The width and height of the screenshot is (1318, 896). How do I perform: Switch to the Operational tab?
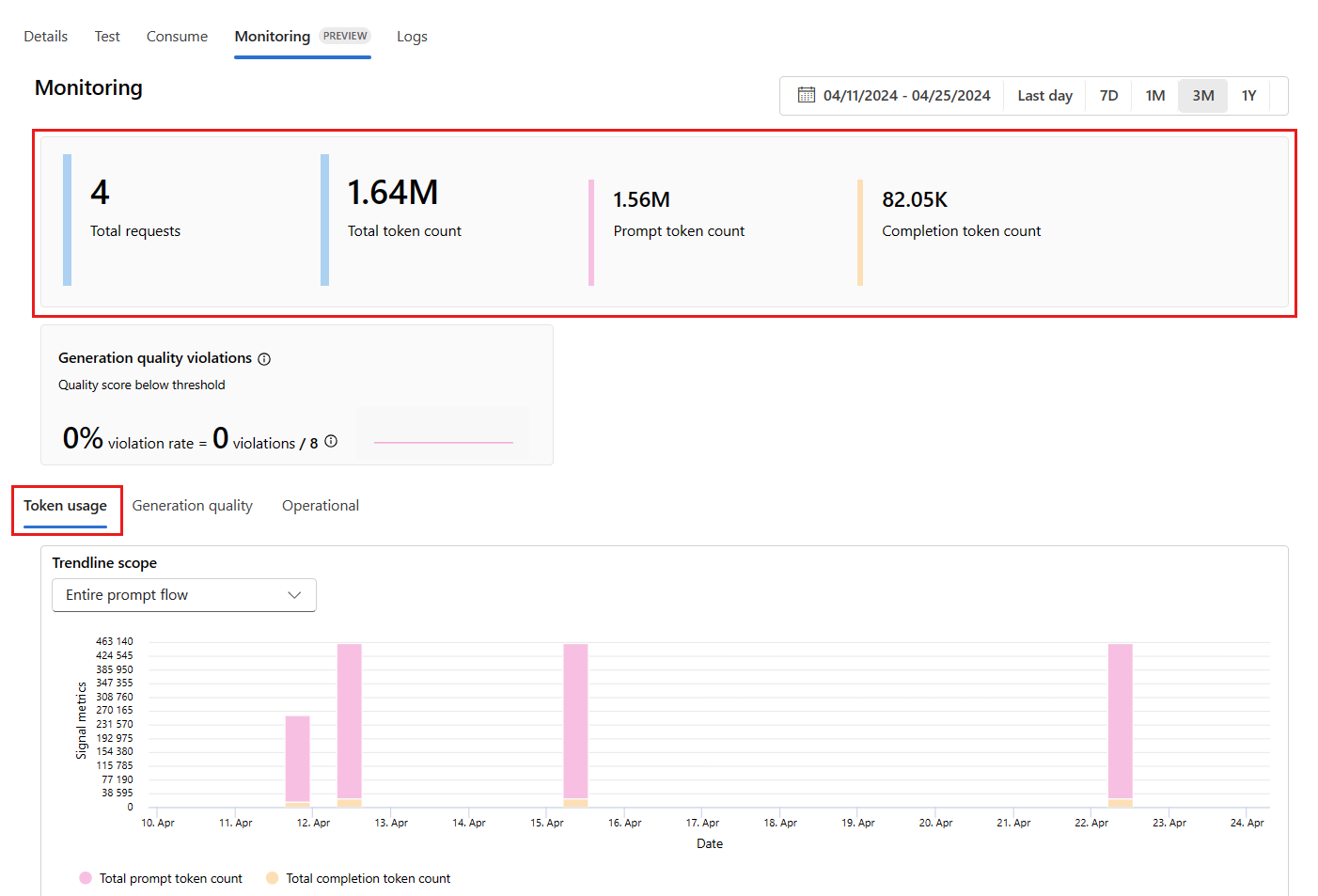click(x=320, y=506)
